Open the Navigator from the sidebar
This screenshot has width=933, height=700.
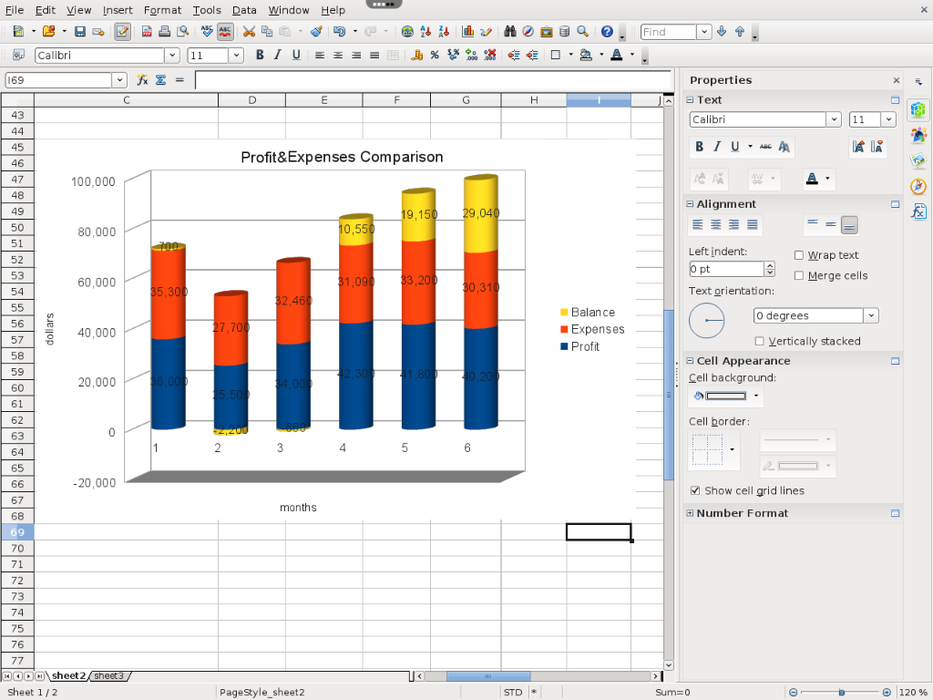coord(918,186)
